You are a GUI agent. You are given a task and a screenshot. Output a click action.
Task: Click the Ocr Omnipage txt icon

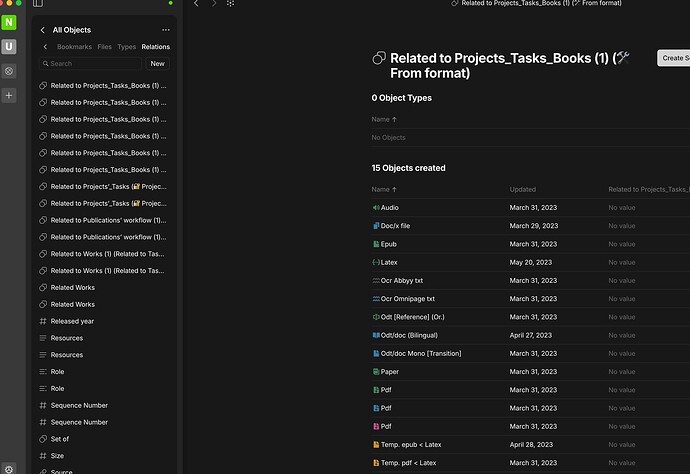[376, 299]
